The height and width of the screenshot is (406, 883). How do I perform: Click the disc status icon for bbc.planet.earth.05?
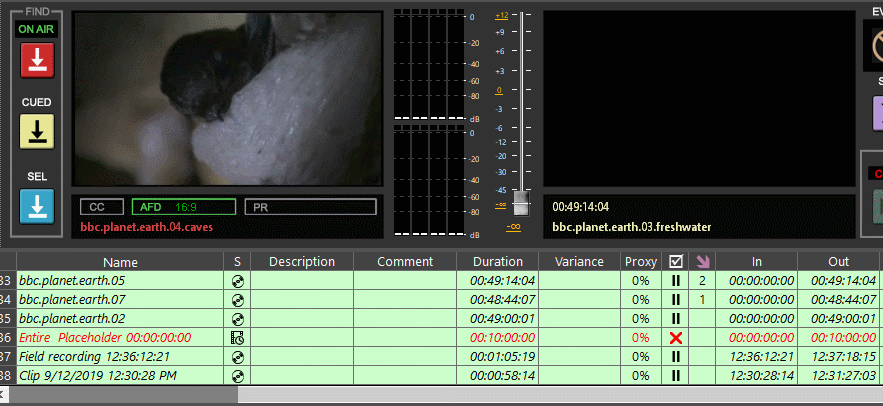pos(237,280)
